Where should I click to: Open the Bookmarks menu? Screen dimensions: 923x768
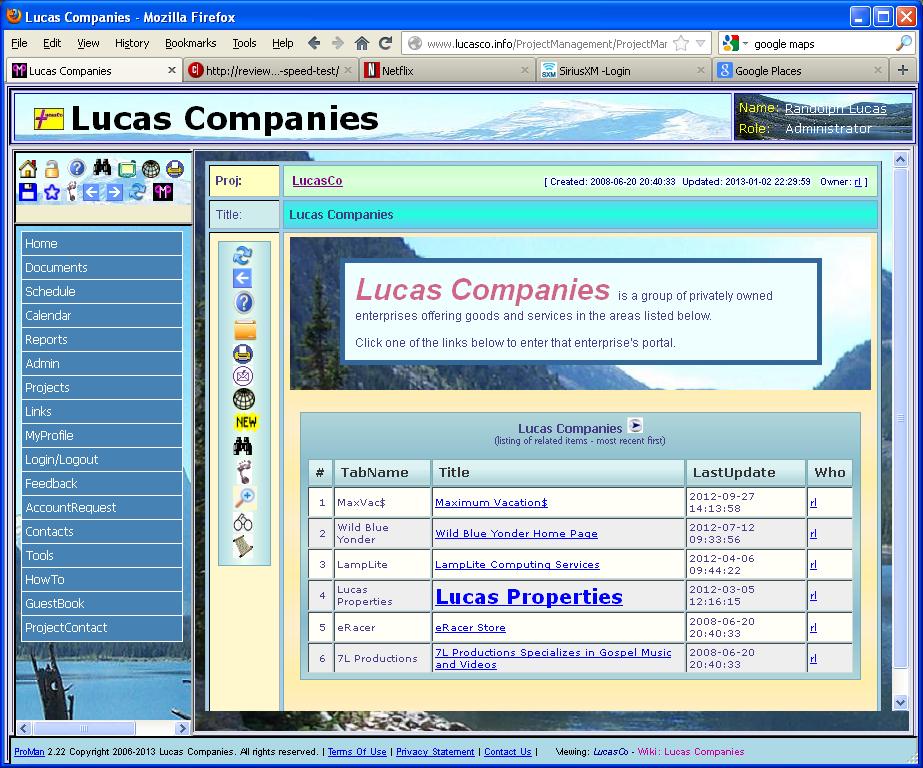pos(190,43)
